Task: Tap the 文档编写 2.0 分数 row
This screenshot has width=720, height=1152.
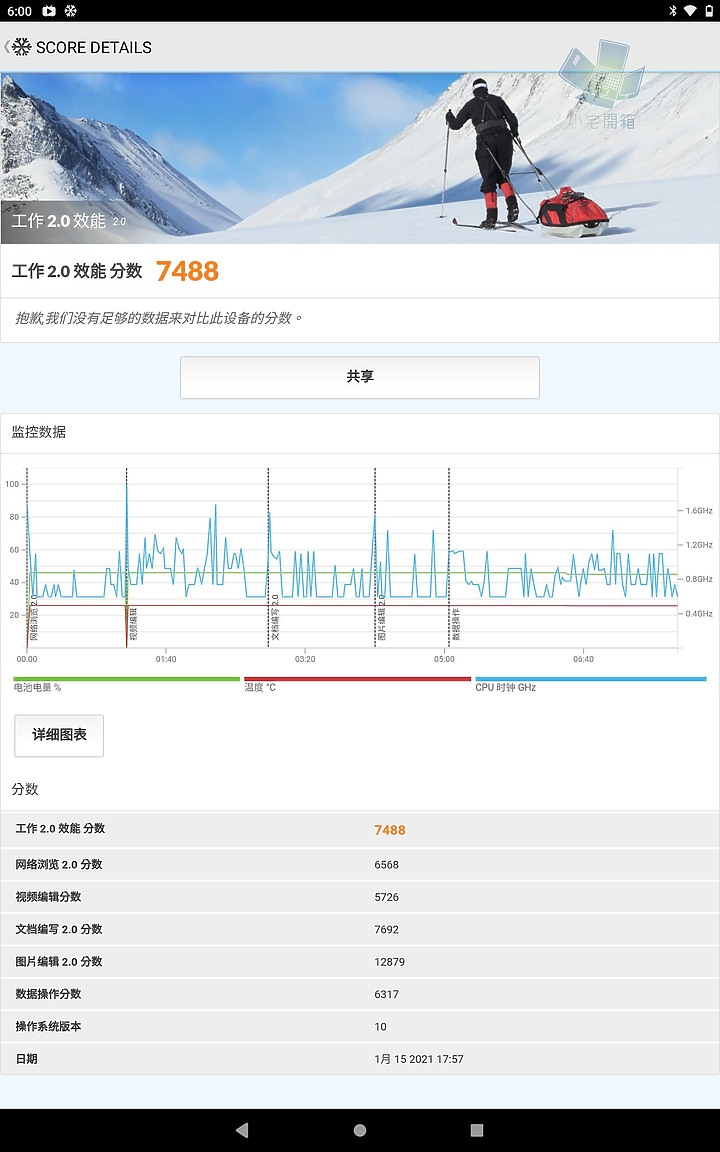Action: pyautogui.click(x=360, y=929)
